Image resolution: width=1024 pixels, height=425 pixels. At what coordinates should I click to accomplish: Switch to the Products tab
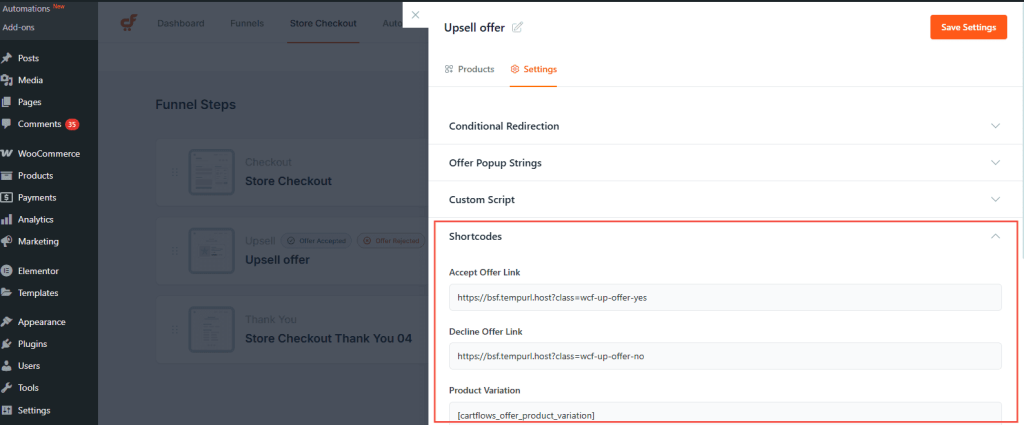(470, 69)
